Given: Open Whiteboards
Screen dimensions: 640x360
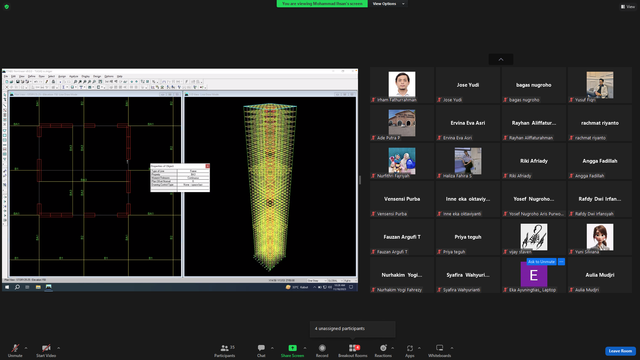Looking at the screenshot, I should point(440,350).
